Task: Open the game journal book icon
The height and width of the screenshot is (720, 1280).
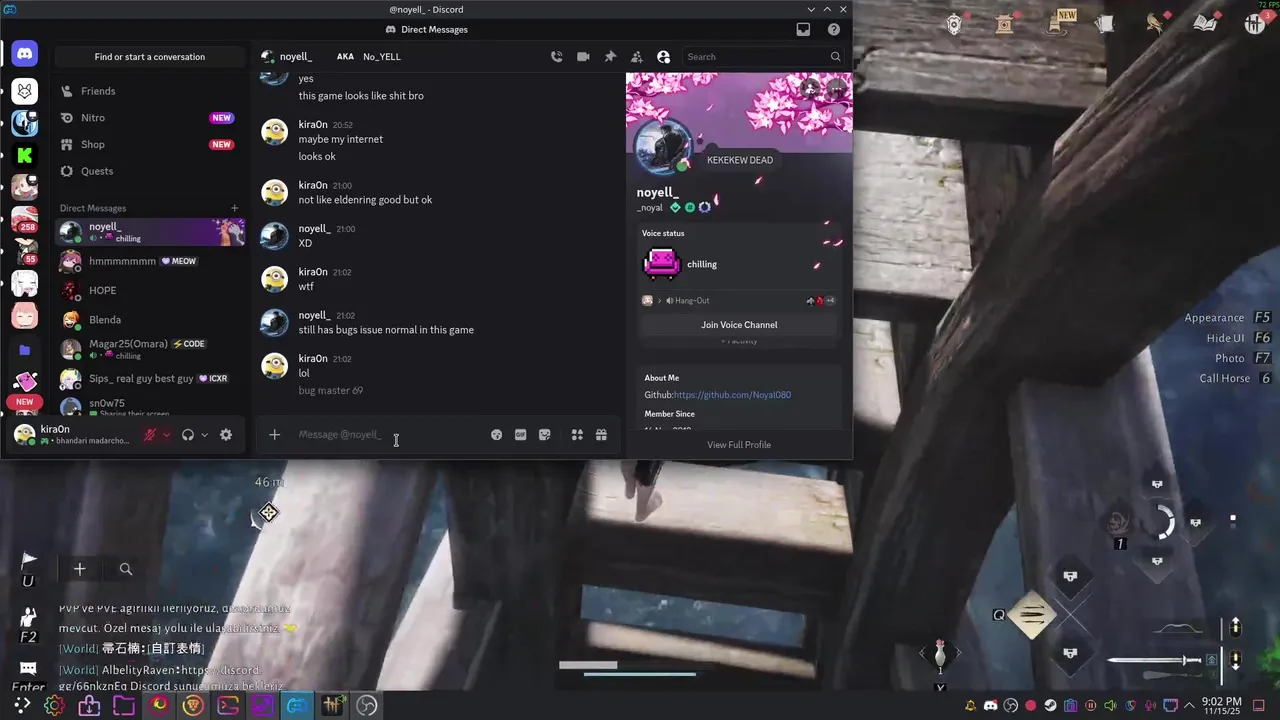Action: coord(1207,22)
